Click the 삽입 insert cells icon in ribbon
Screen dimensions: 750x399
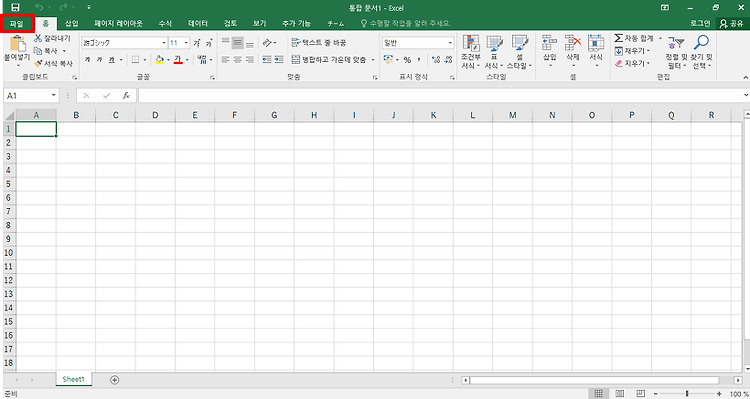click(550, 43)
